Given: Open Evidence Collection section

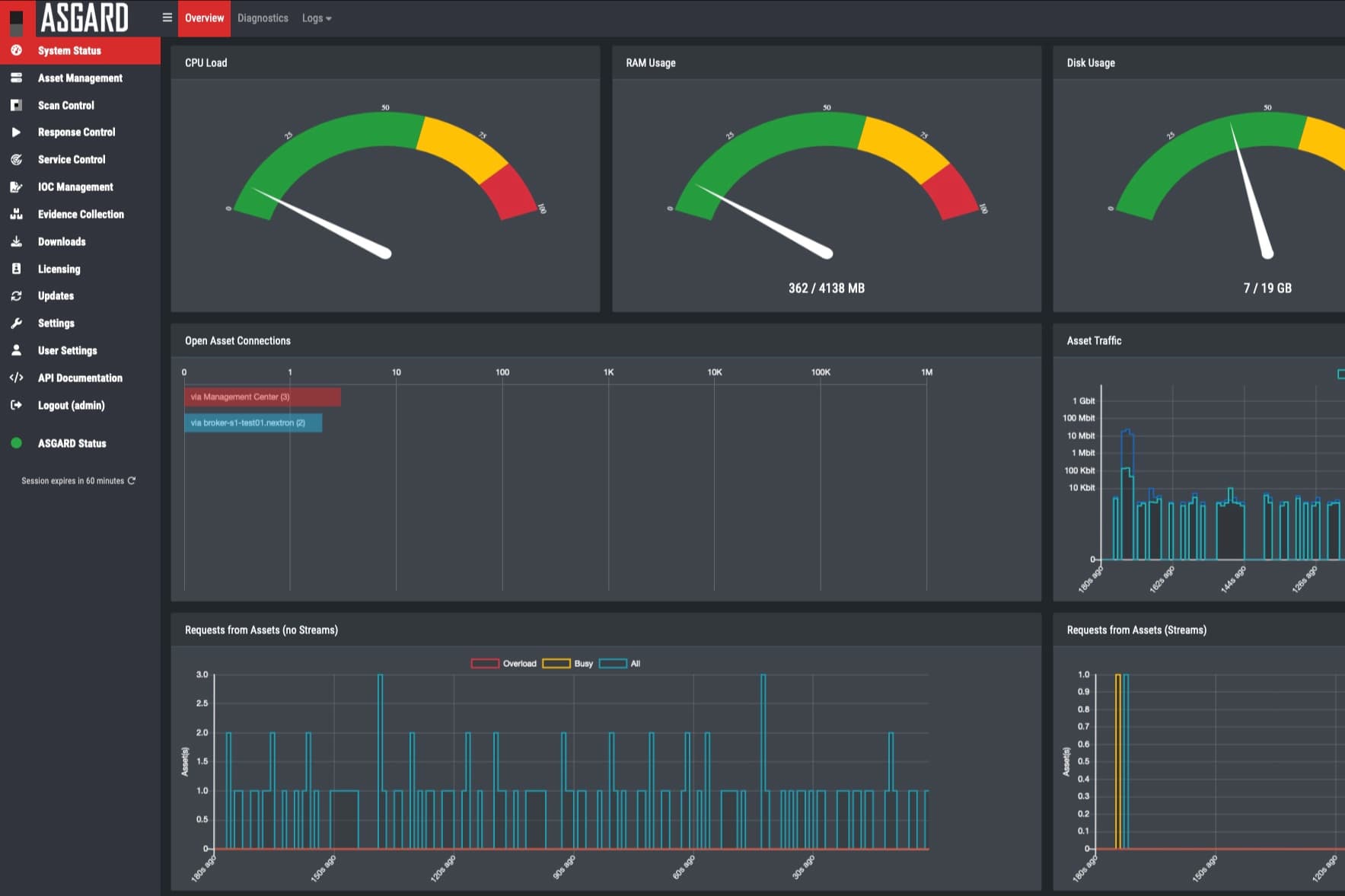Looking at the screenshot, I should pyautogui.click(x=80, y=214).
